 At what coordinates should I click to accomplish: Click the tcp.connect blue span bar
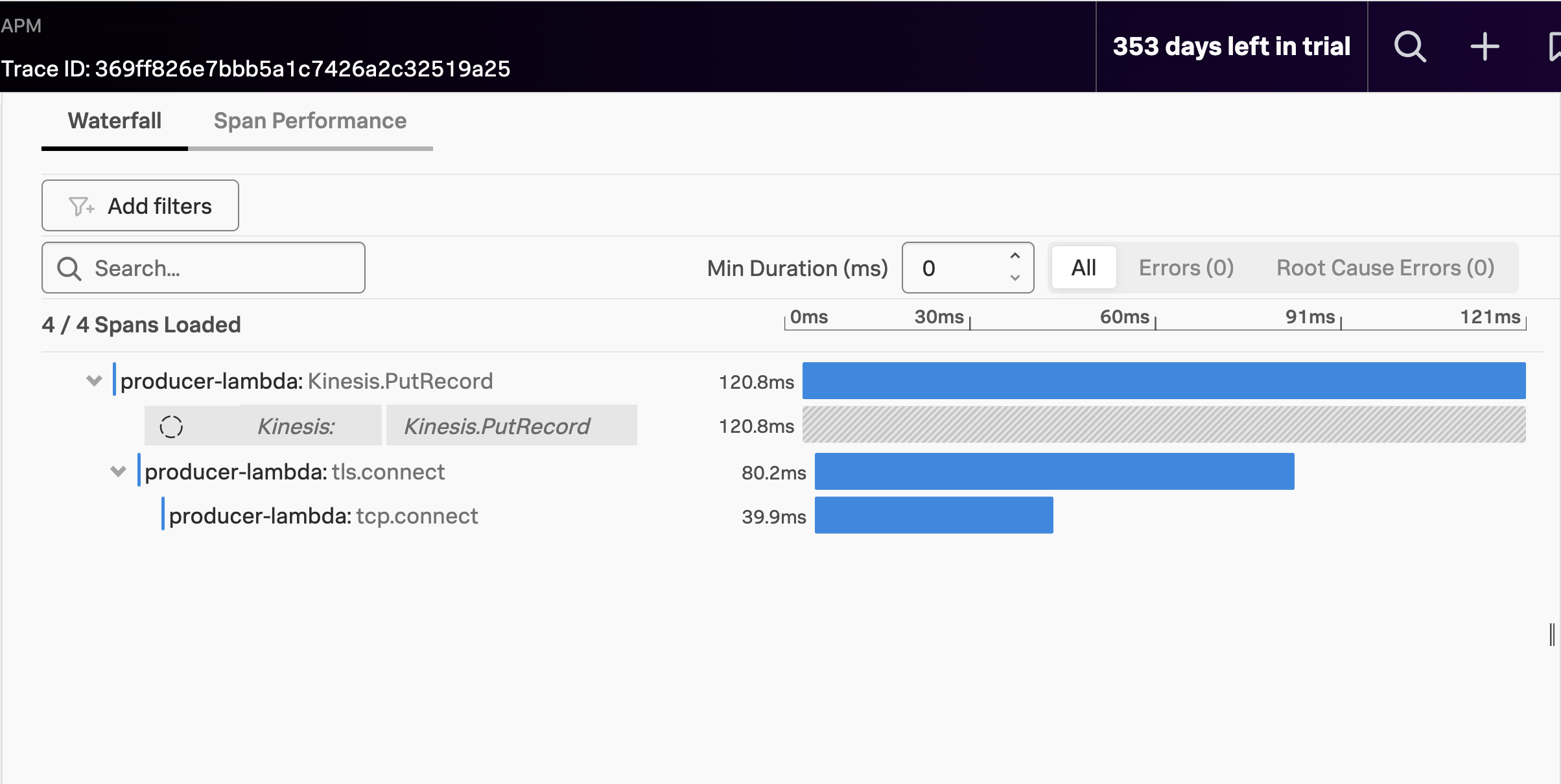933,515
